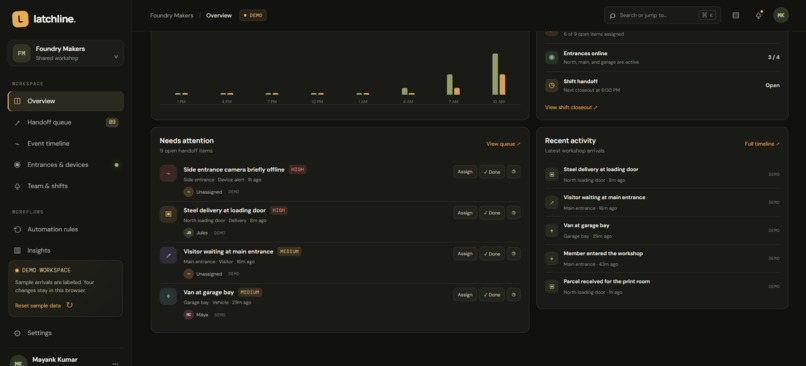806x366 pixels.
Task: Click the Side entrance camera briefly offline title
Action: (234, 169)
